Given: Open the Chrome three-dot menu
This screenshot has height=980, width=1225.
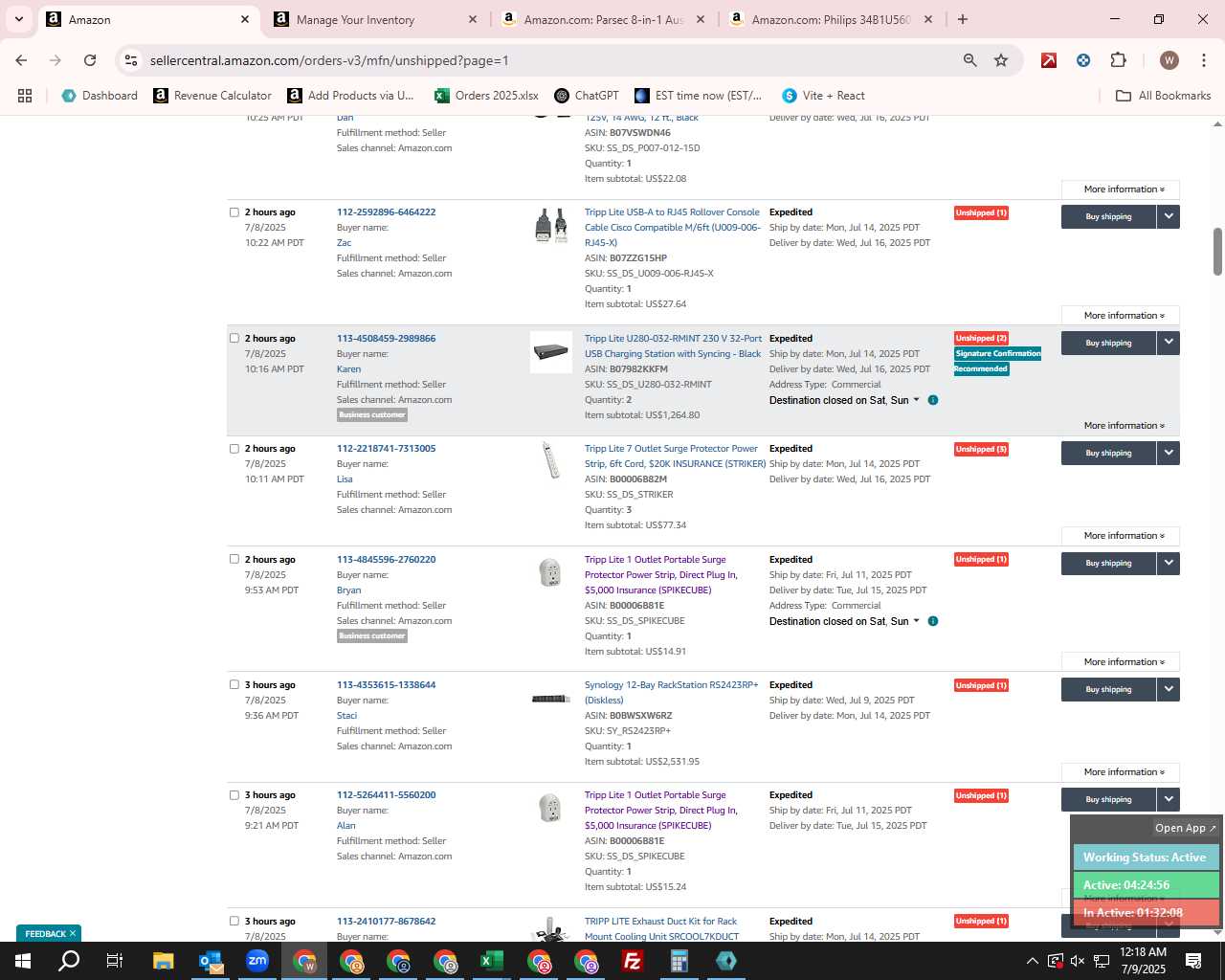Looking at the screenshot, I should pyautogui.click(x=1203, y=60).
